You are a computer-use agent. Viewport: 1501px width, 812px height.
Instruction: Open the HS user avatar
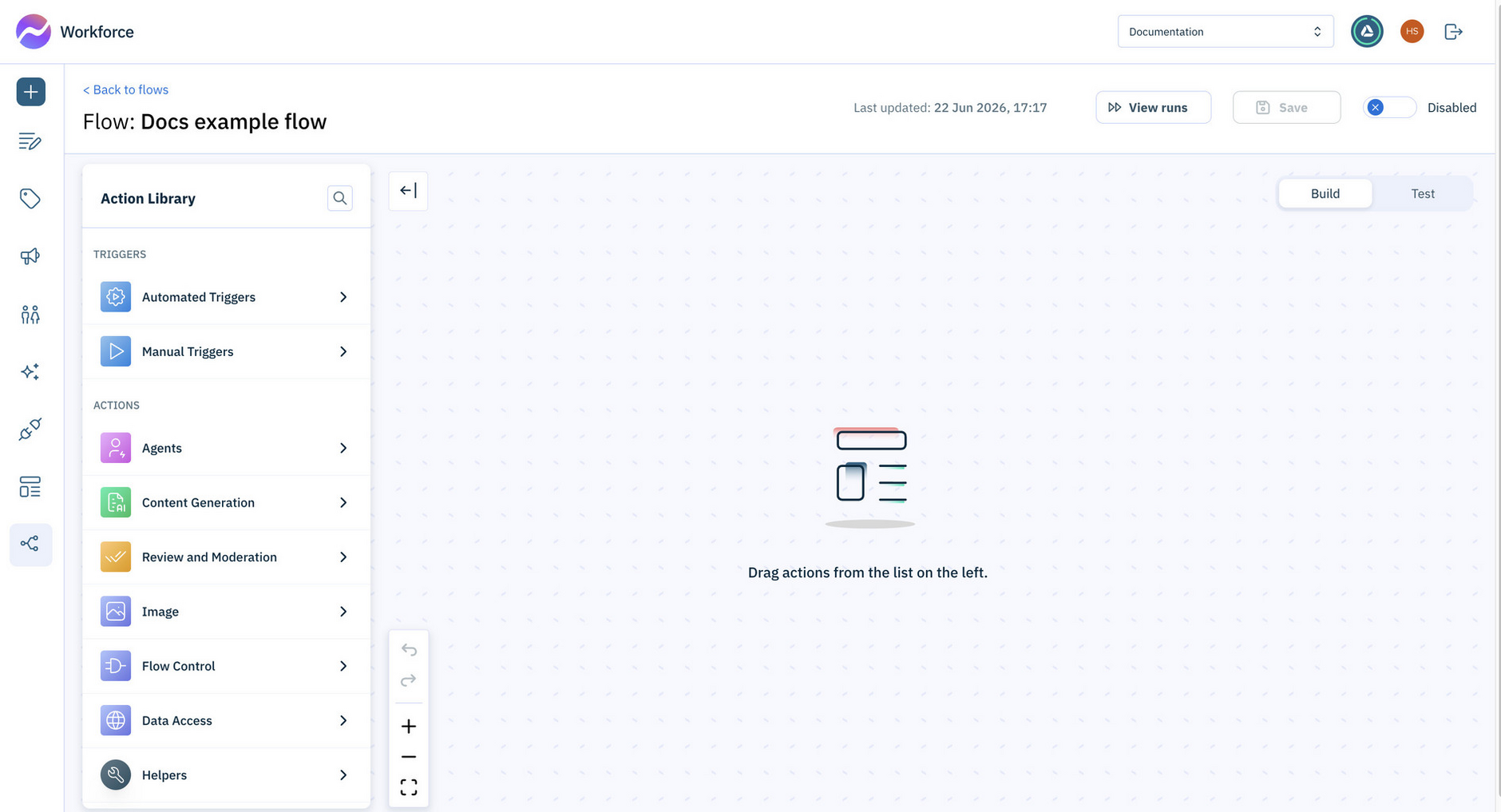click(1412, 32)
